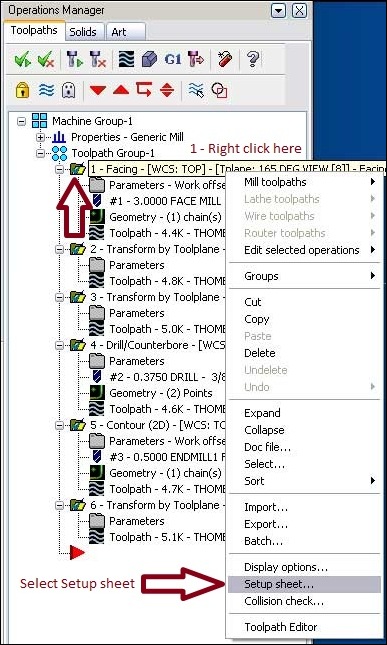Only display associative geometry icon

tap(219, 90)
